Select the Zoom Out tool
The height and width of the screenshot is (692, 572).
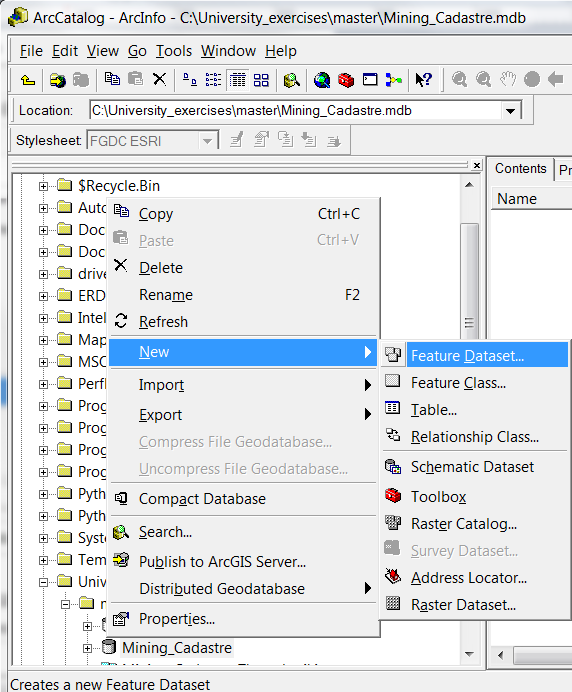(x=483, y=80)
